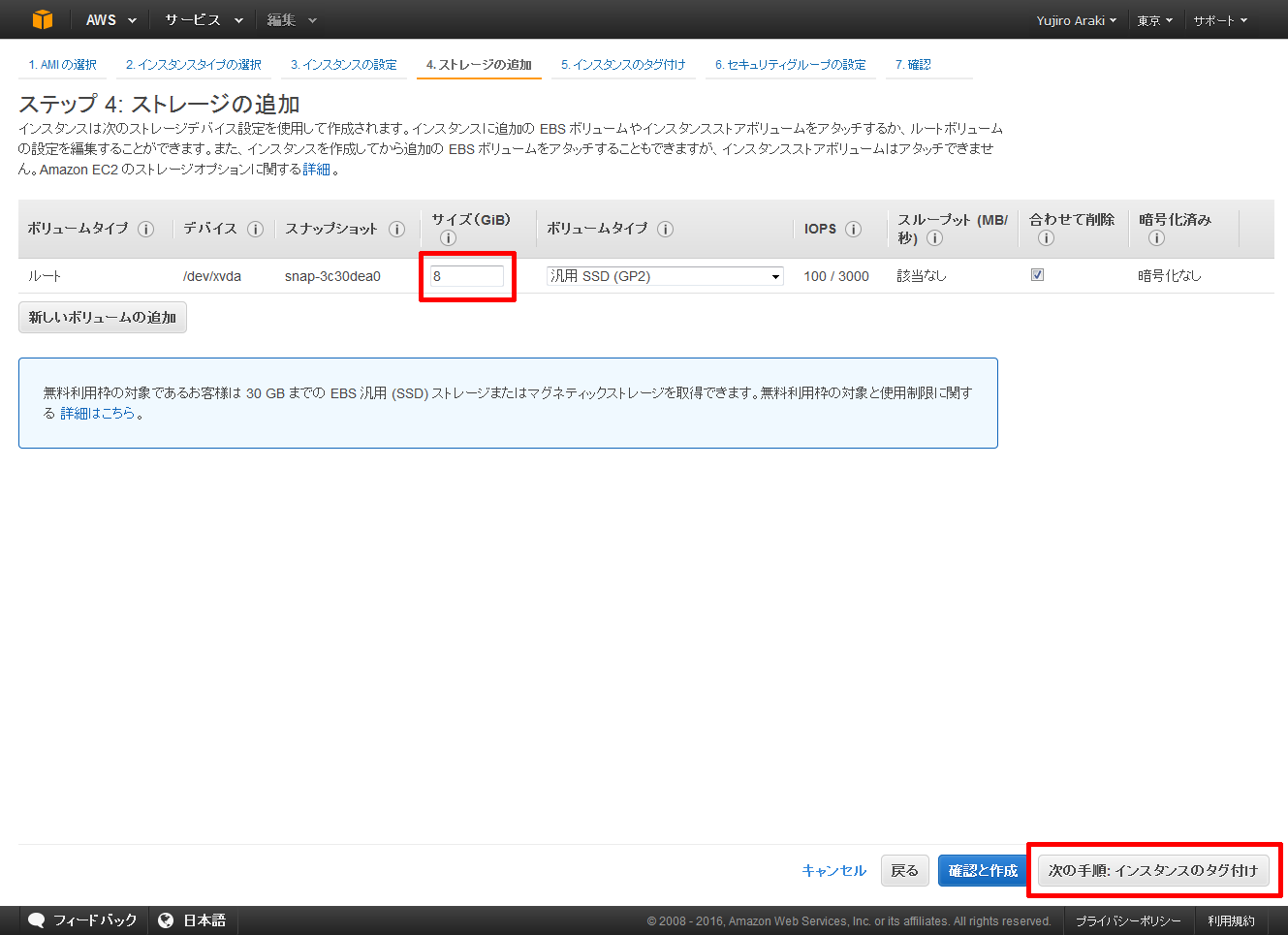1288x935 pixels.
Task: Click info icon beside スナップショット header
Action: pos(396,230)
